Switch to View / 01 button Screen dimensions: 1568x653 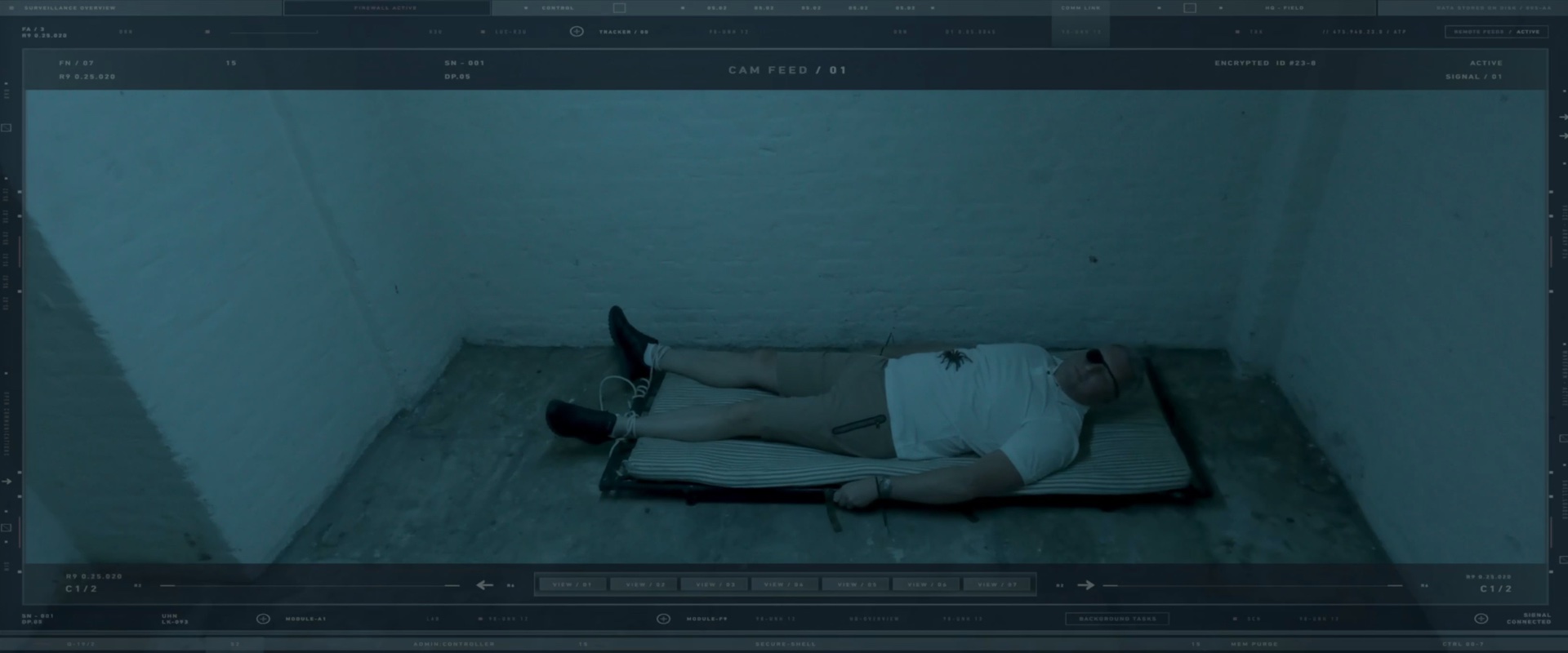pos(572,585)
